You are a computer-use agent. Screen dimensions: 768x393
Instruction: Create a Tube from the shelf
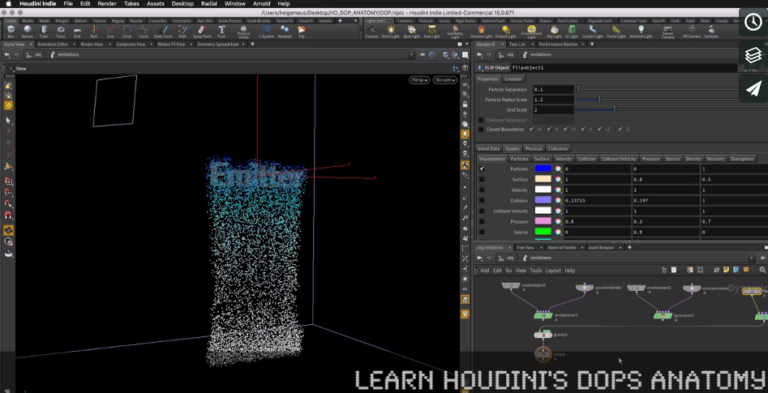[x=44, y=31]
